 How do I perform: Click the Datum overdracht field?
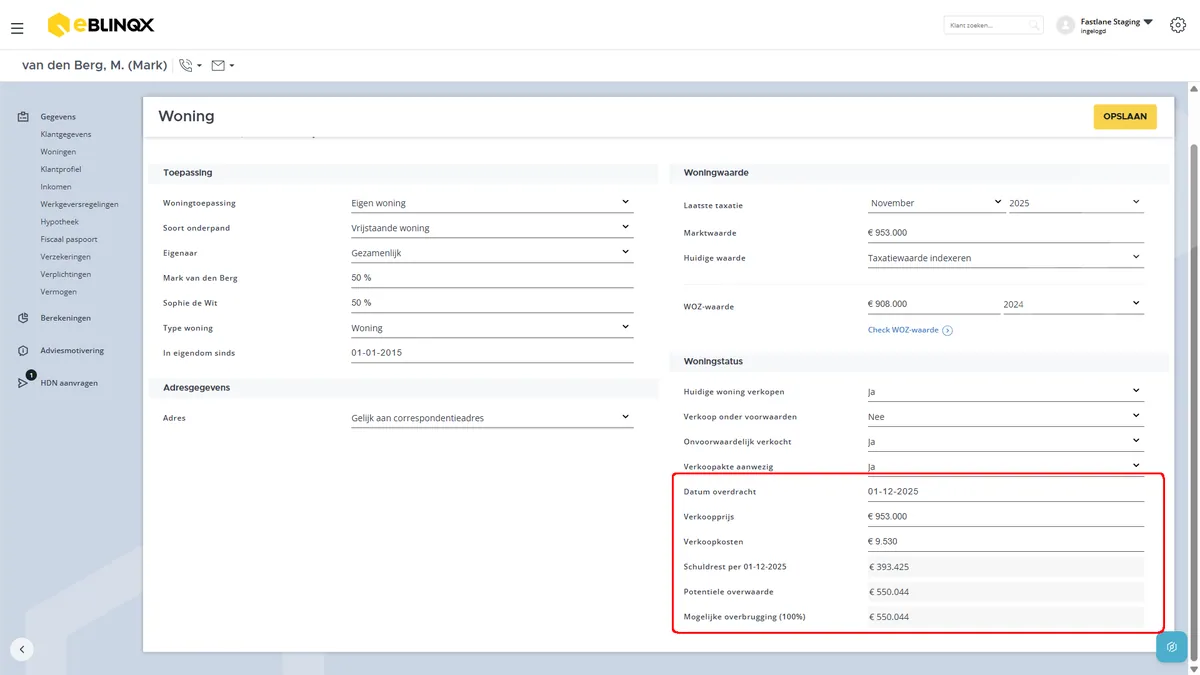point(1006,492)
